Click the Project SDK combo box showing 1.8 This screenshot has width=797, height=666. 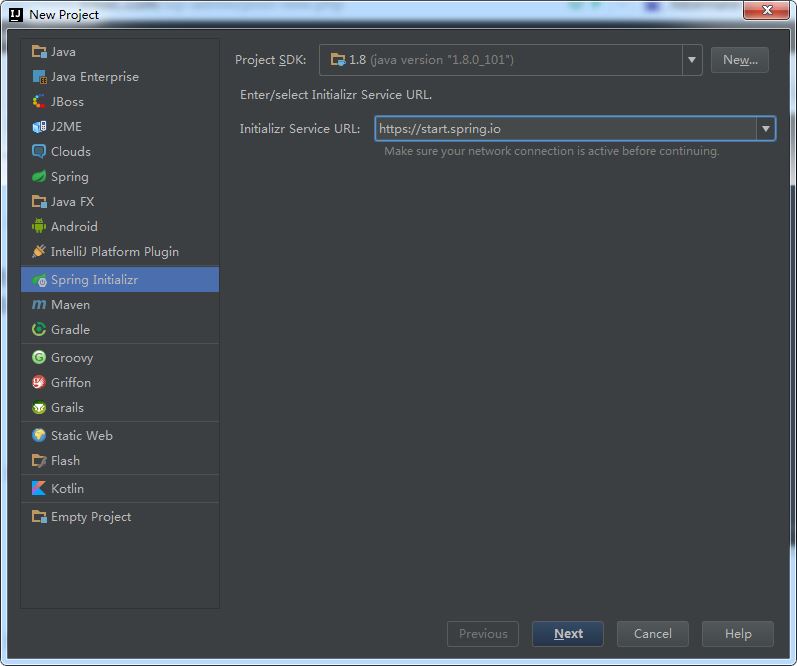510,60
